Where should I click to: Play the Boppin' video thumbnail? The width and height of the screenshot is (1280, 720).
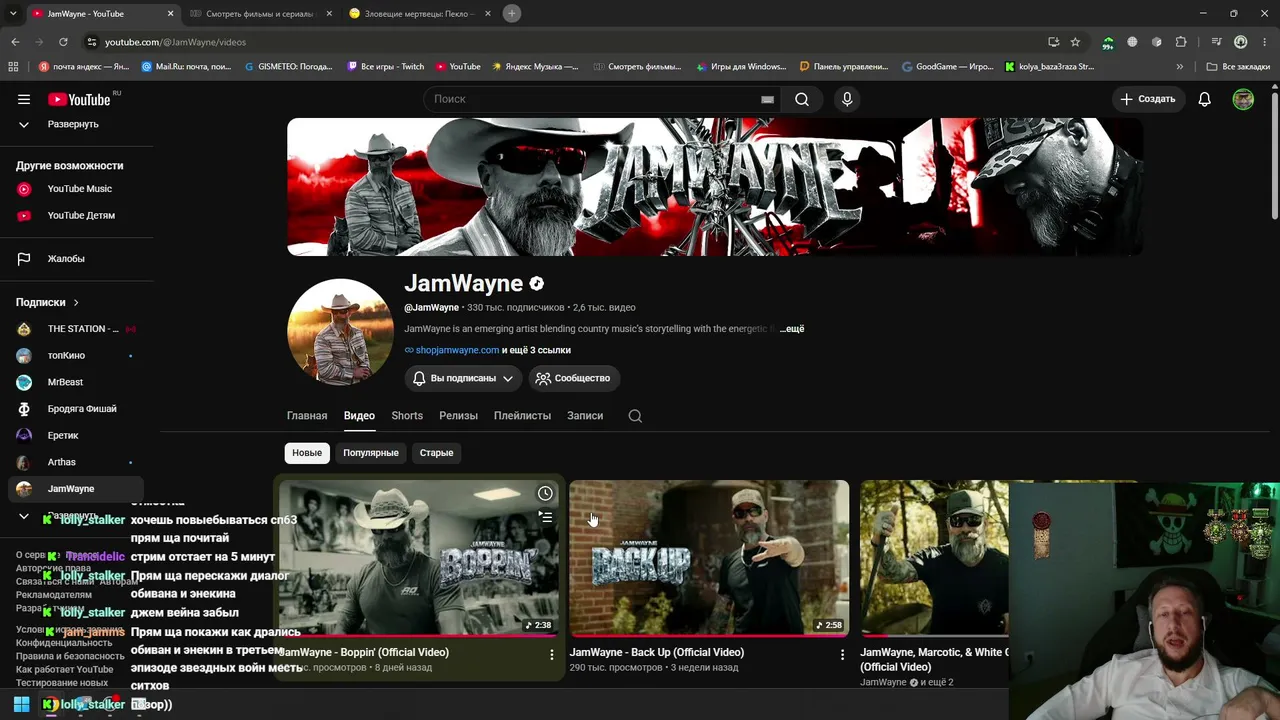419,558
